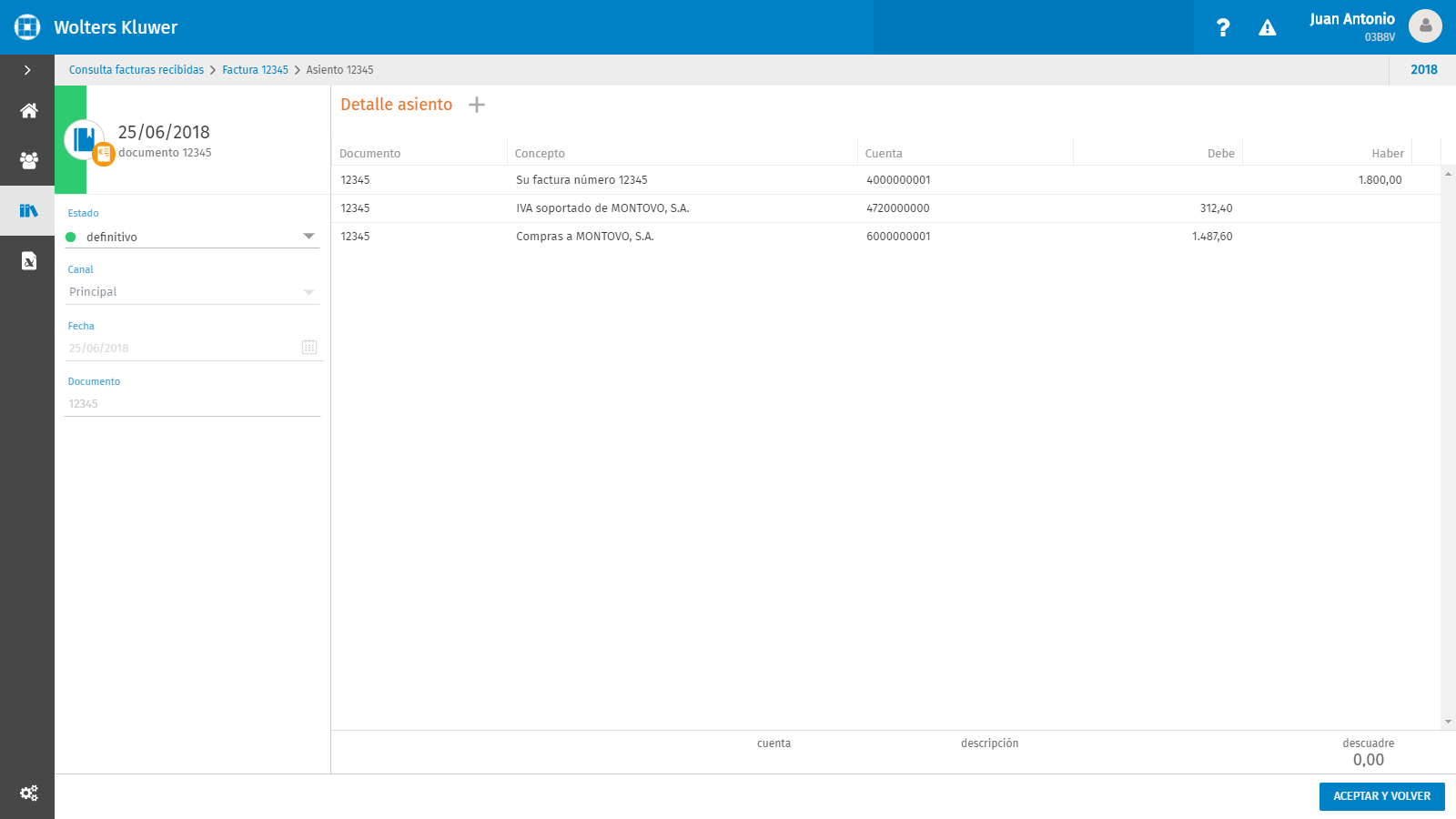Select the 2018 fiscal year selector
Viewport: 1456px width, 819px height.
tap(1424, 70)
